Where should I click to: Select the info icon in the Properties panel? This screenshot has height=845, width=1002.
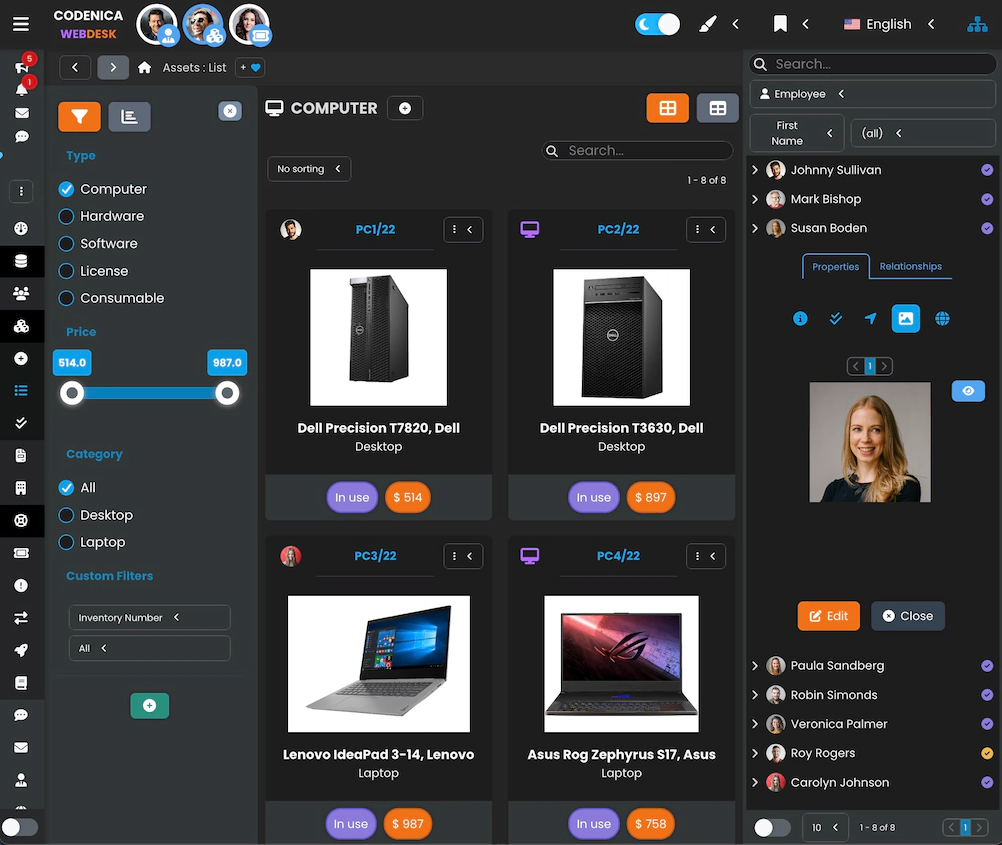799,318
